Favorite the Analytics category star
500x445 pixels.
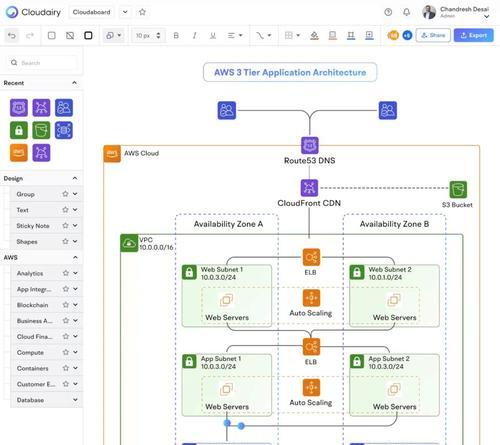66,273
